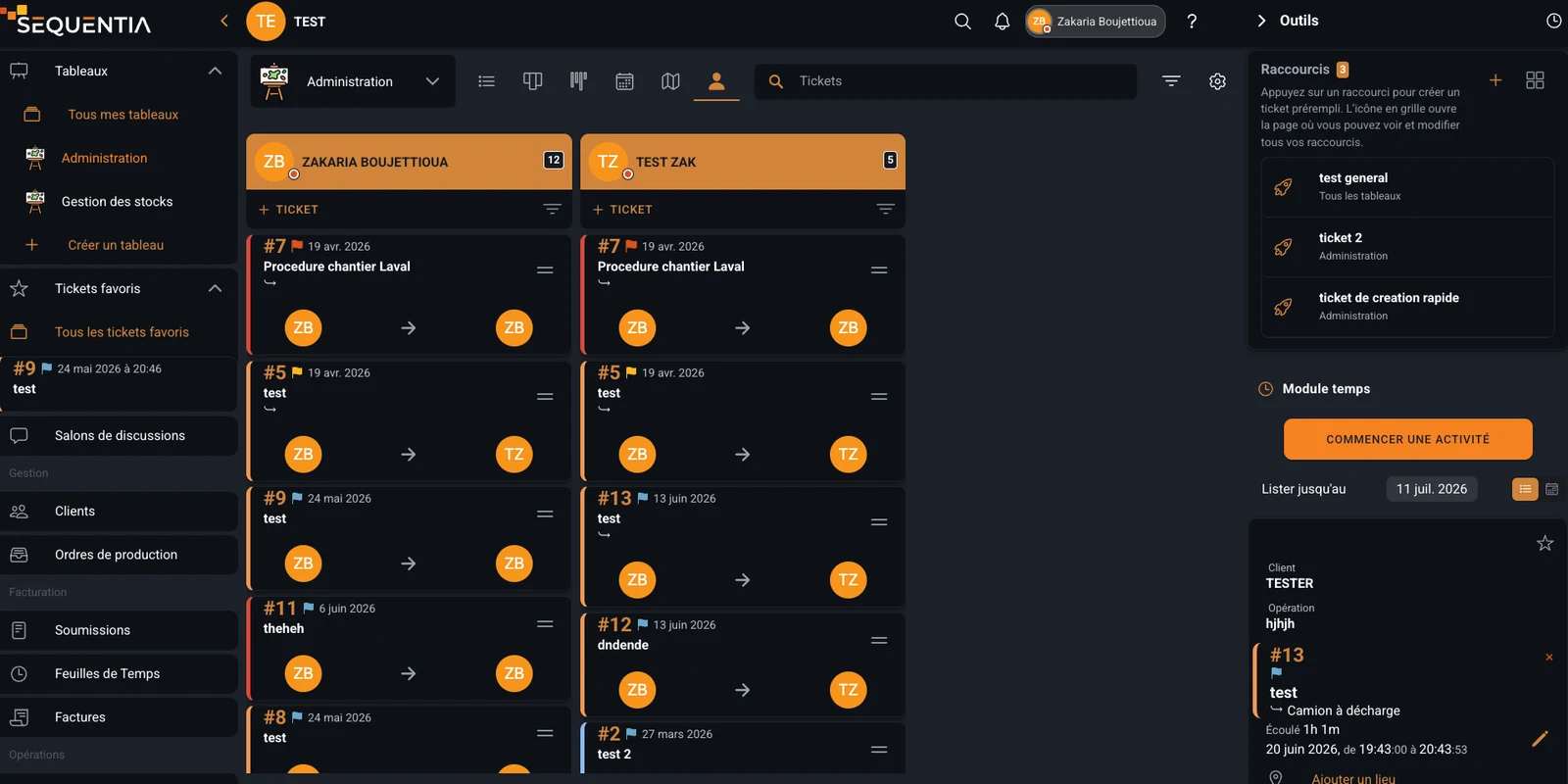
Task: Launch the 'test general' shortcut rocket
Action: (1283, 187)
